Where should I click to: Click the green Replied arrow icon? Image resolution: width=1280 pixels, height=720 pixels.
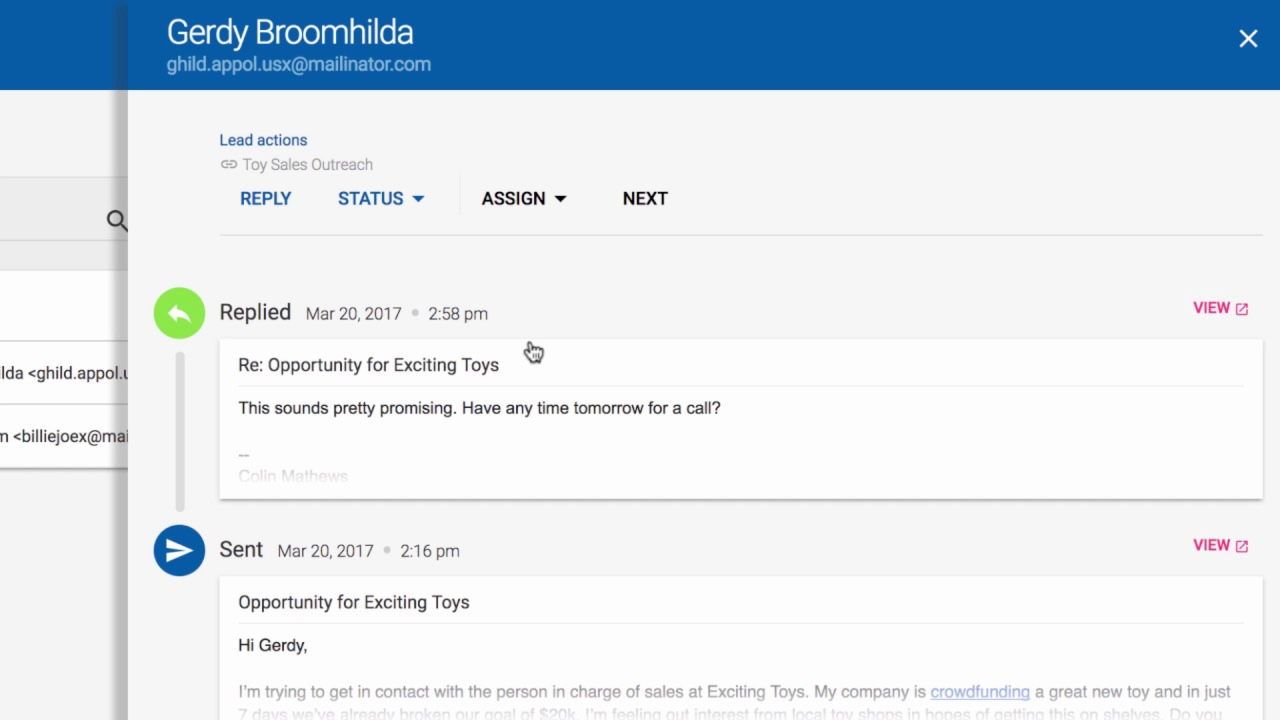click(179, 313)
